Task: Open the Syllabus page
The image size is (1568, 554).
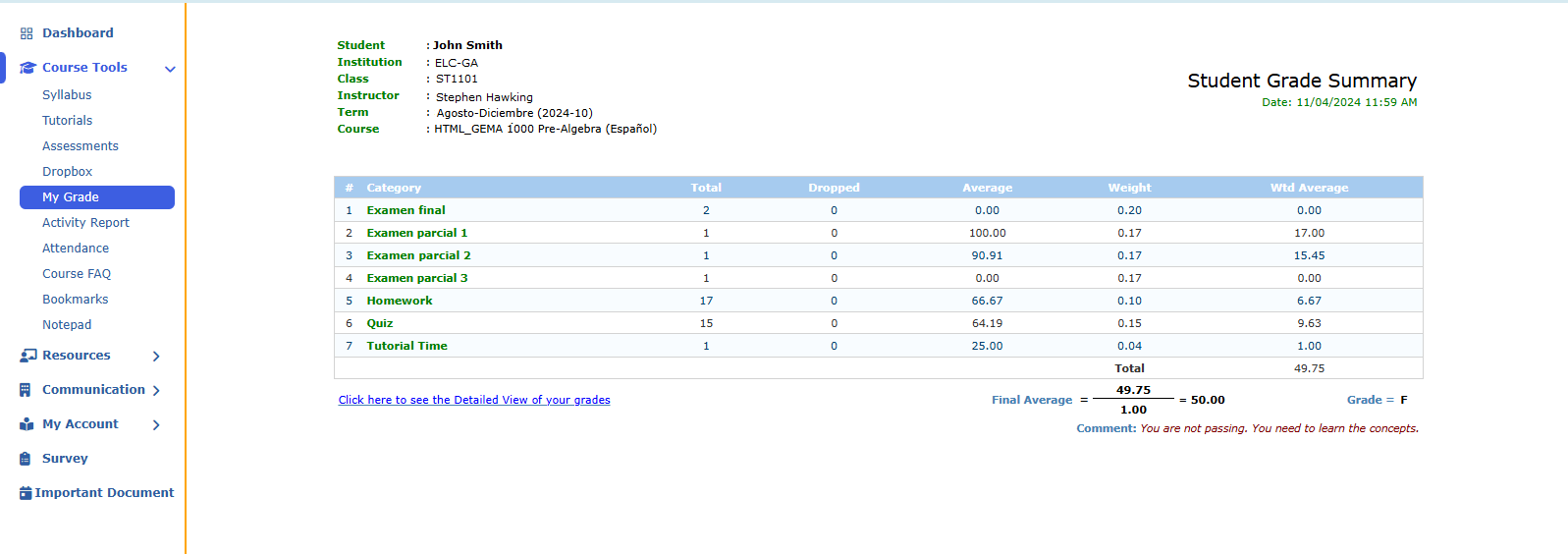Action: pos(67,95)
